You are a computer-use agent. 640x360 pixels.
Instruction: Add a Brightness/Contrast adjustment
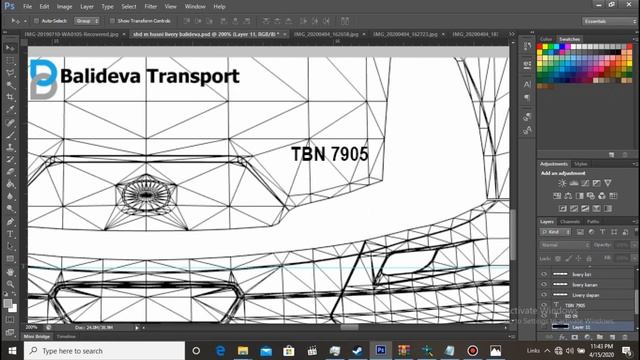point(562,183)
